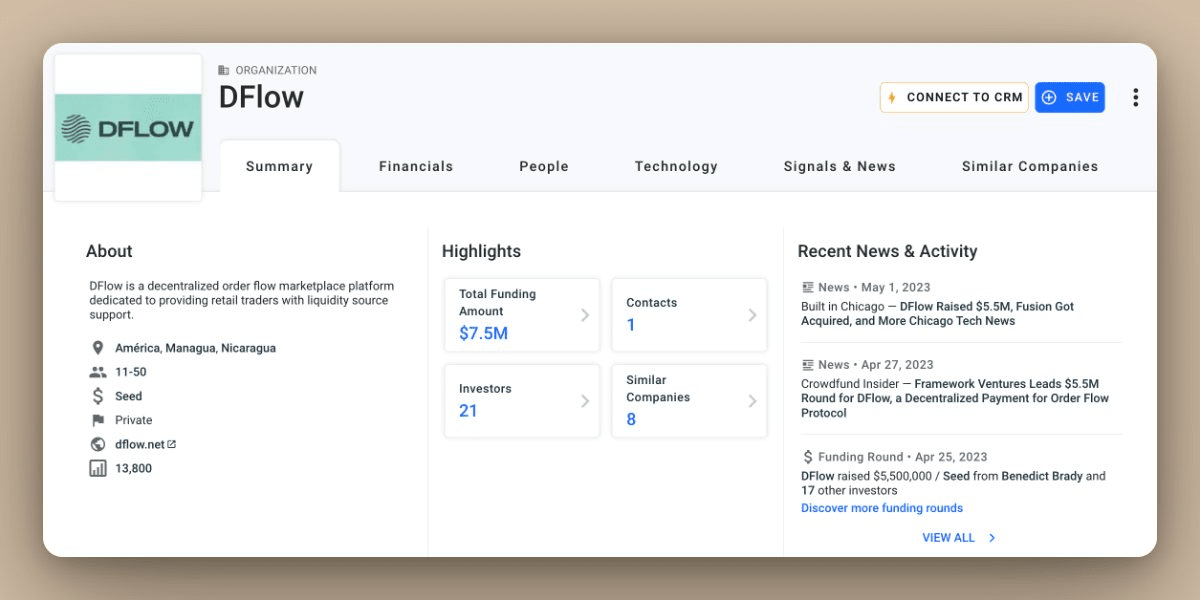Click the external link icon beside dflow.net
The height and width of the screenshot is (600, 1200).
click(172, 444)
